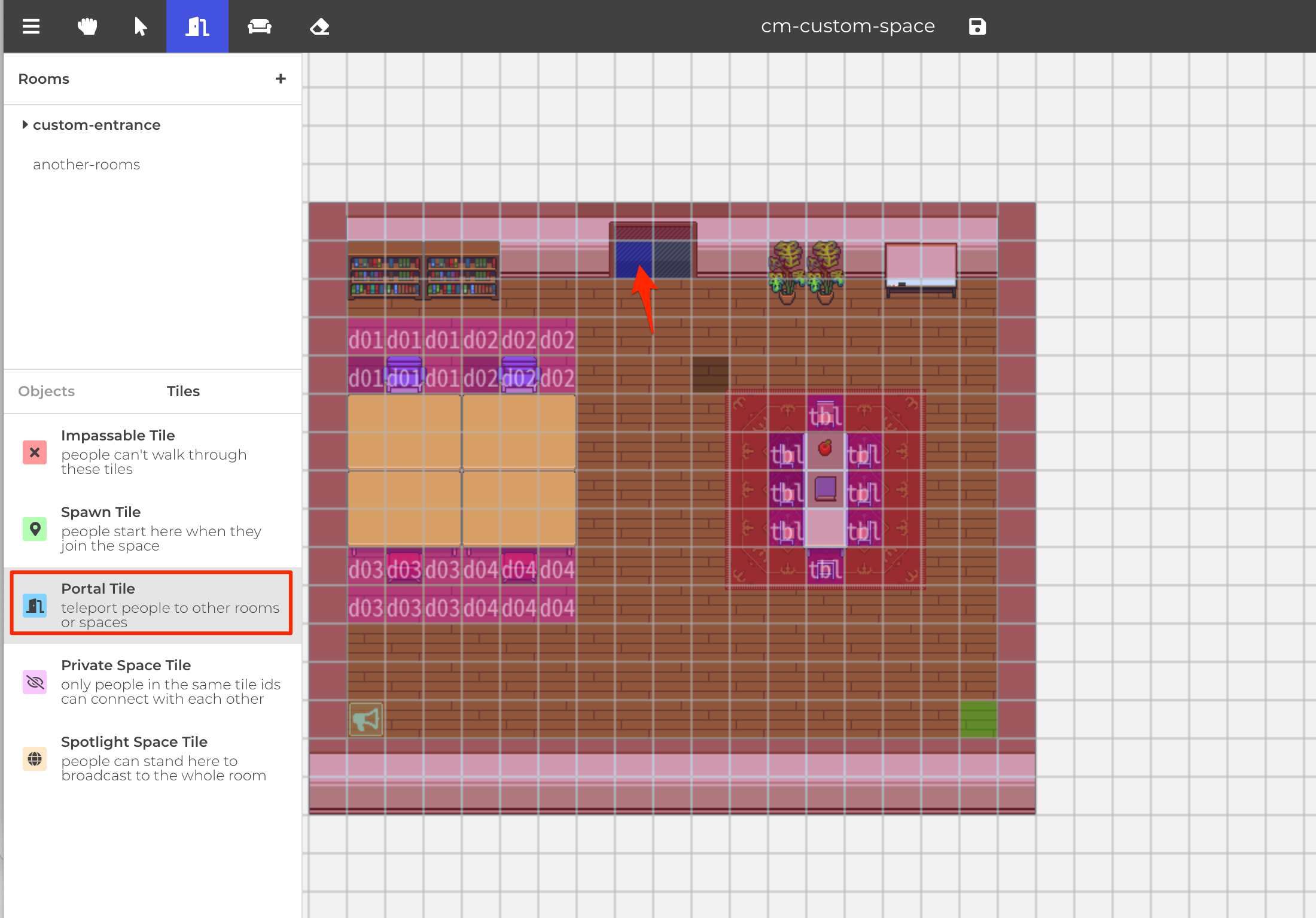
Task: Click the crossed-eye Private Space icon
Action: 35,682
